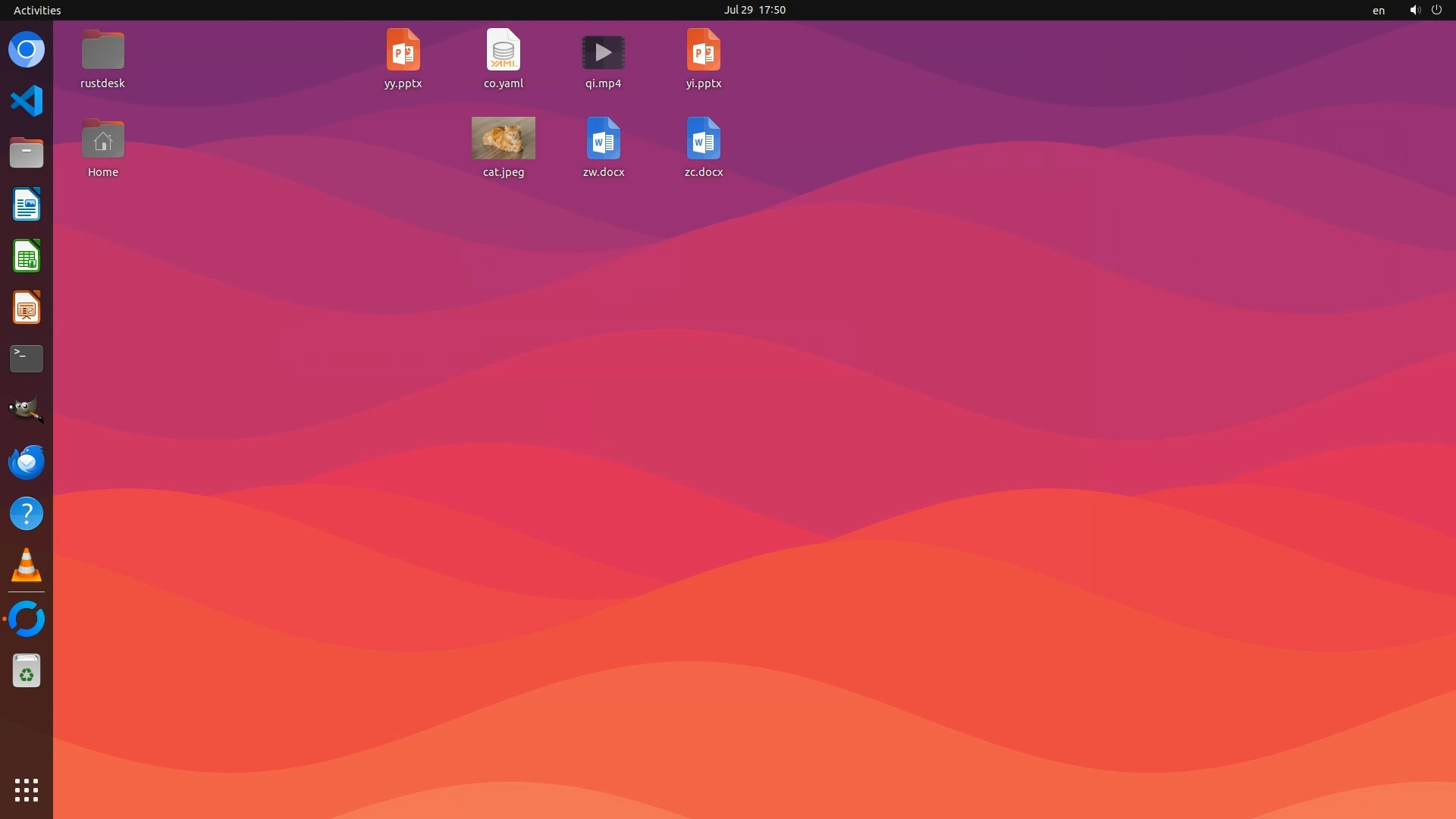The image size is (1456, 819).
Task: Open LibreOffice Calc spreadsheet icon
Action: [x=27, y=256]
